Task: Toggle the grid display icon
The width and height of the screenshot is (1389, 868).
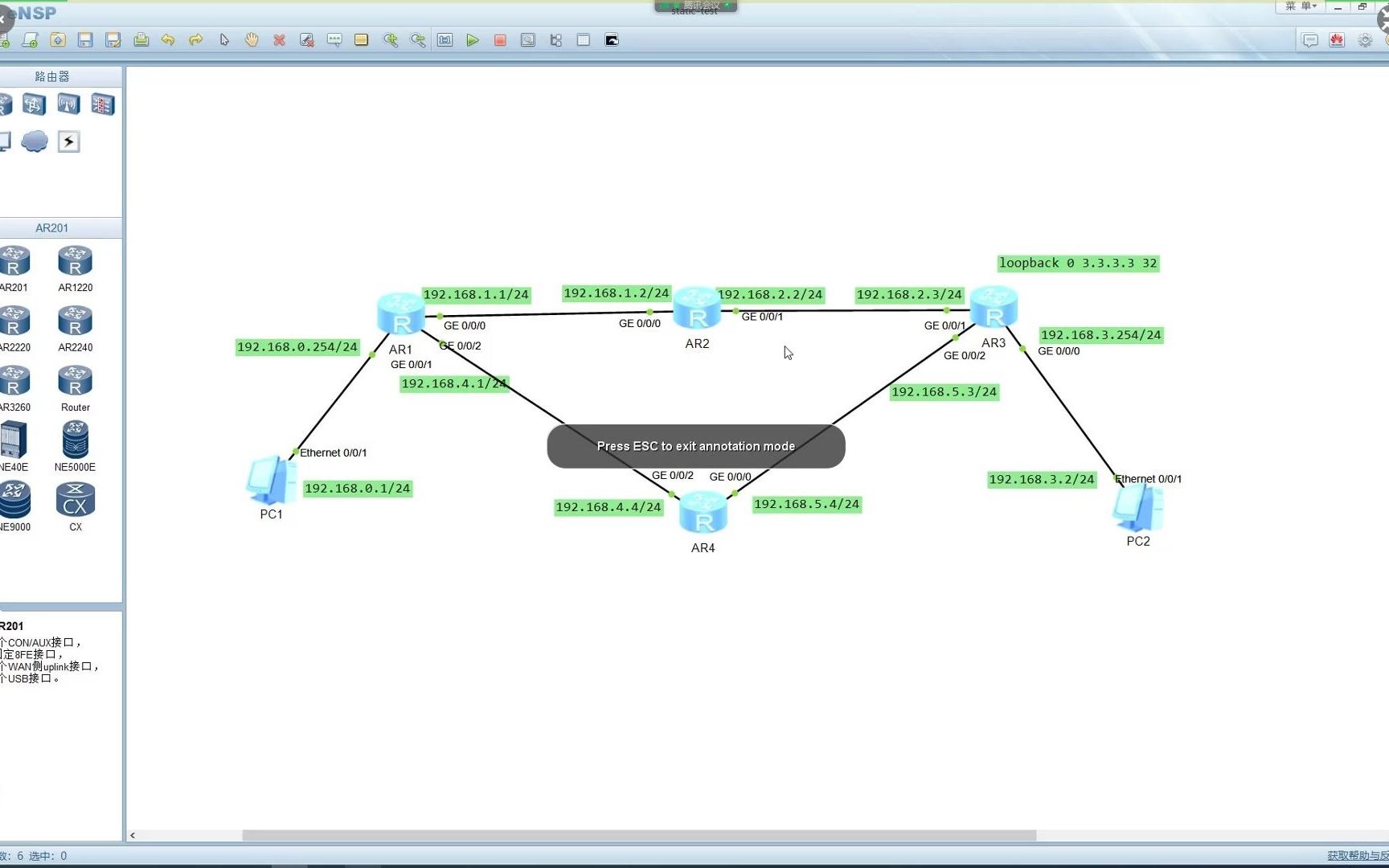Action: 583,39
